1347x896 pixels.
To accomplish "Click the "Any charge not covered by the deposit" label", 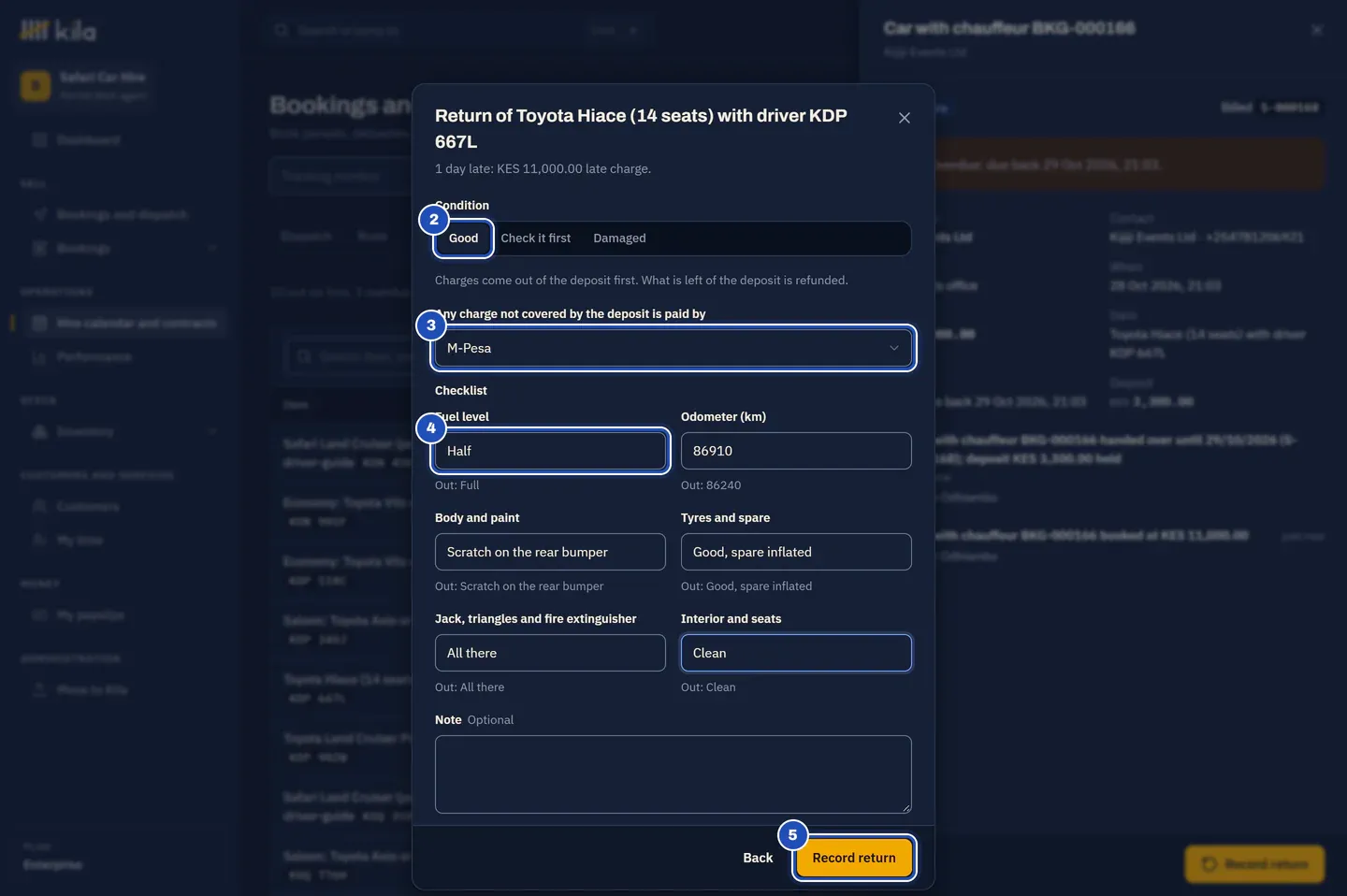I will [571, 314].
